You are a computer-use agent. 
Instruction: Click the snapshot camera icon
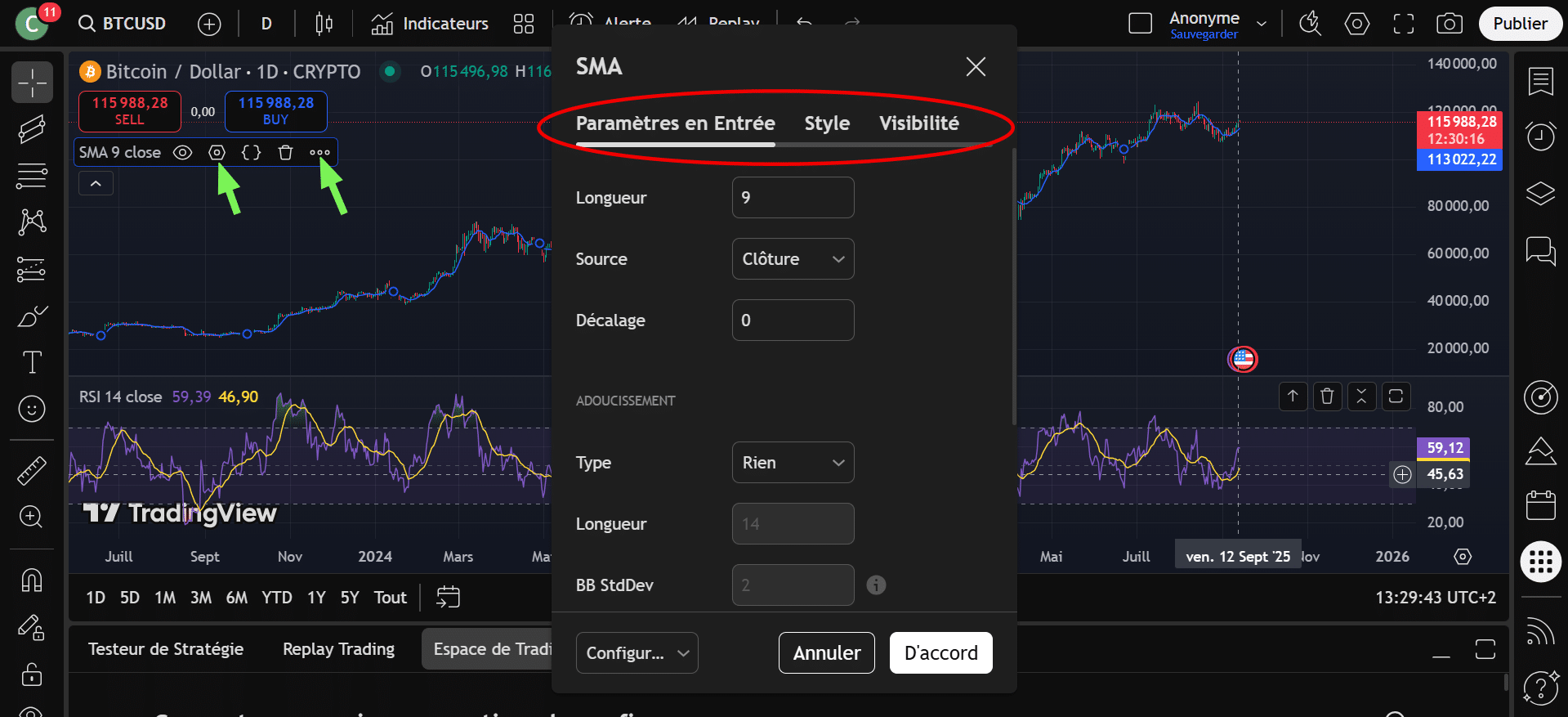click(x=1449, y=24)
